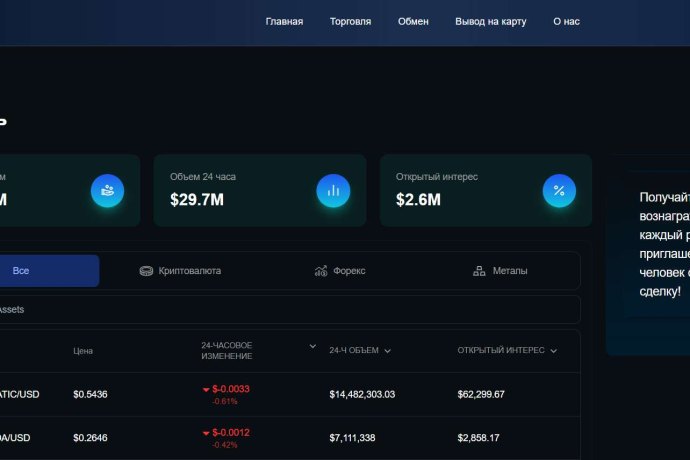Click the coin icon beside Криптовалюта
This screenshot has width=690, height=460.
coord(146,271)
